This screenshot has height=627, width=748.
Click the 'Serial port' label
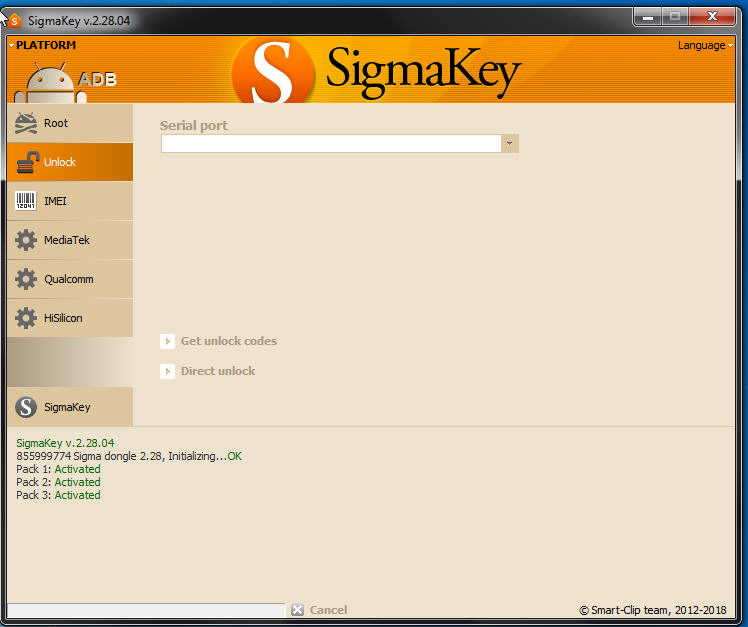tap(194, 125)
